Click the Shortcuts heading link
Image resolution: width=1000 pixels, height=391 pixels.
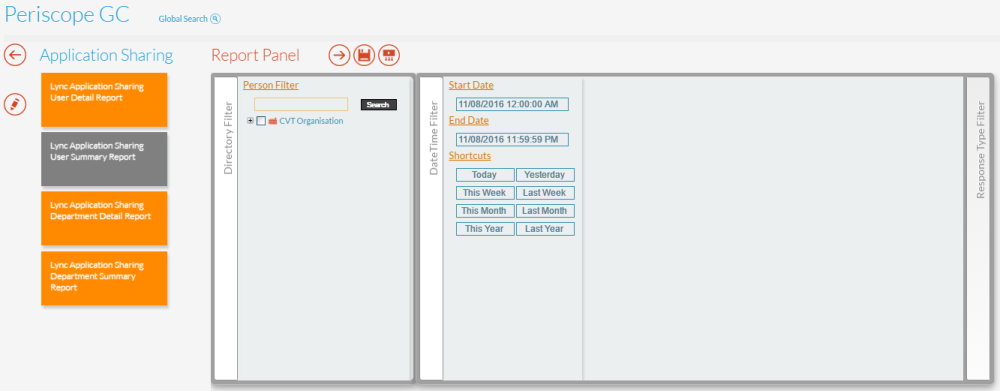pyautogui.click(x=470, y=155)
